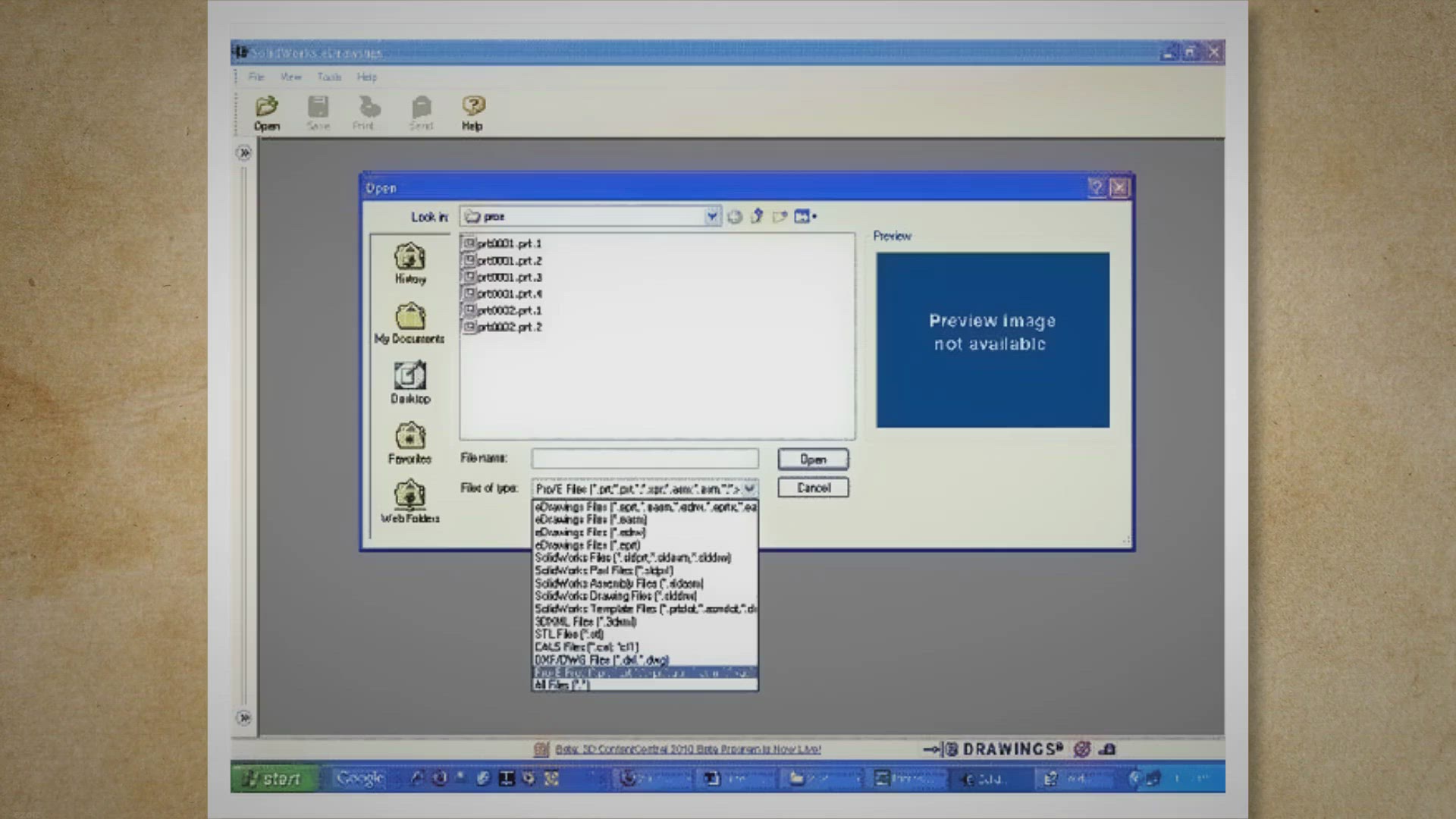
Task: Click the Open button in dialog
Action: coord(813,460)
